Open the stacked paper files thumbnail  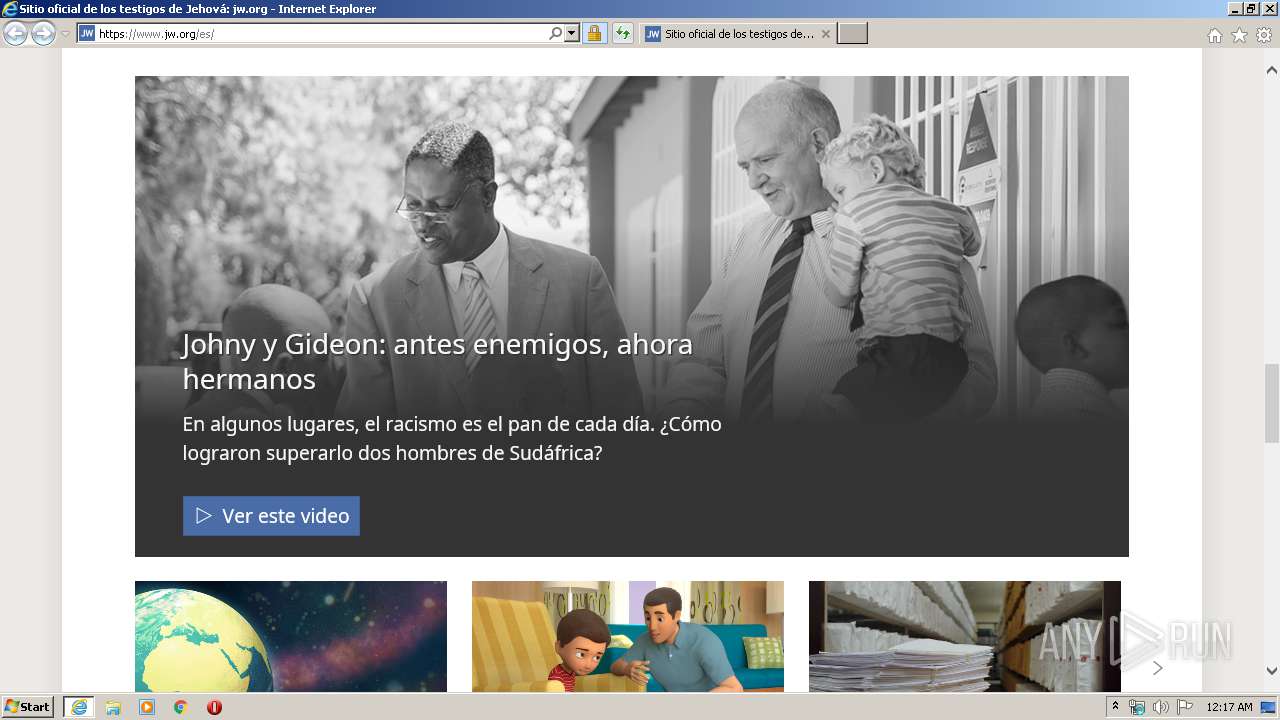click(965, 636)
